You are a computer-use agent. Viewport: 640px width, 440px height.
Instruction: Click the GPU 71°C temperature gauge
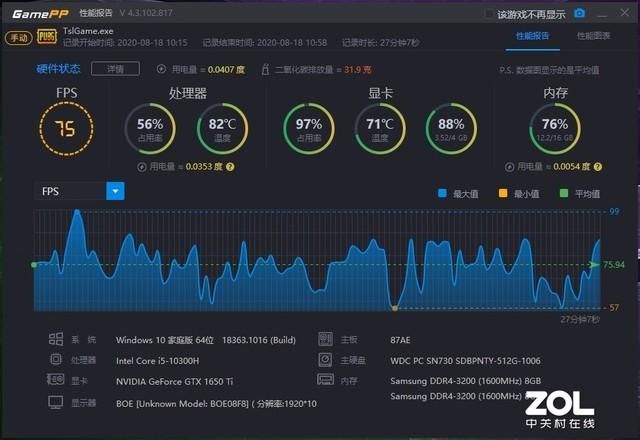coord(380,129)
